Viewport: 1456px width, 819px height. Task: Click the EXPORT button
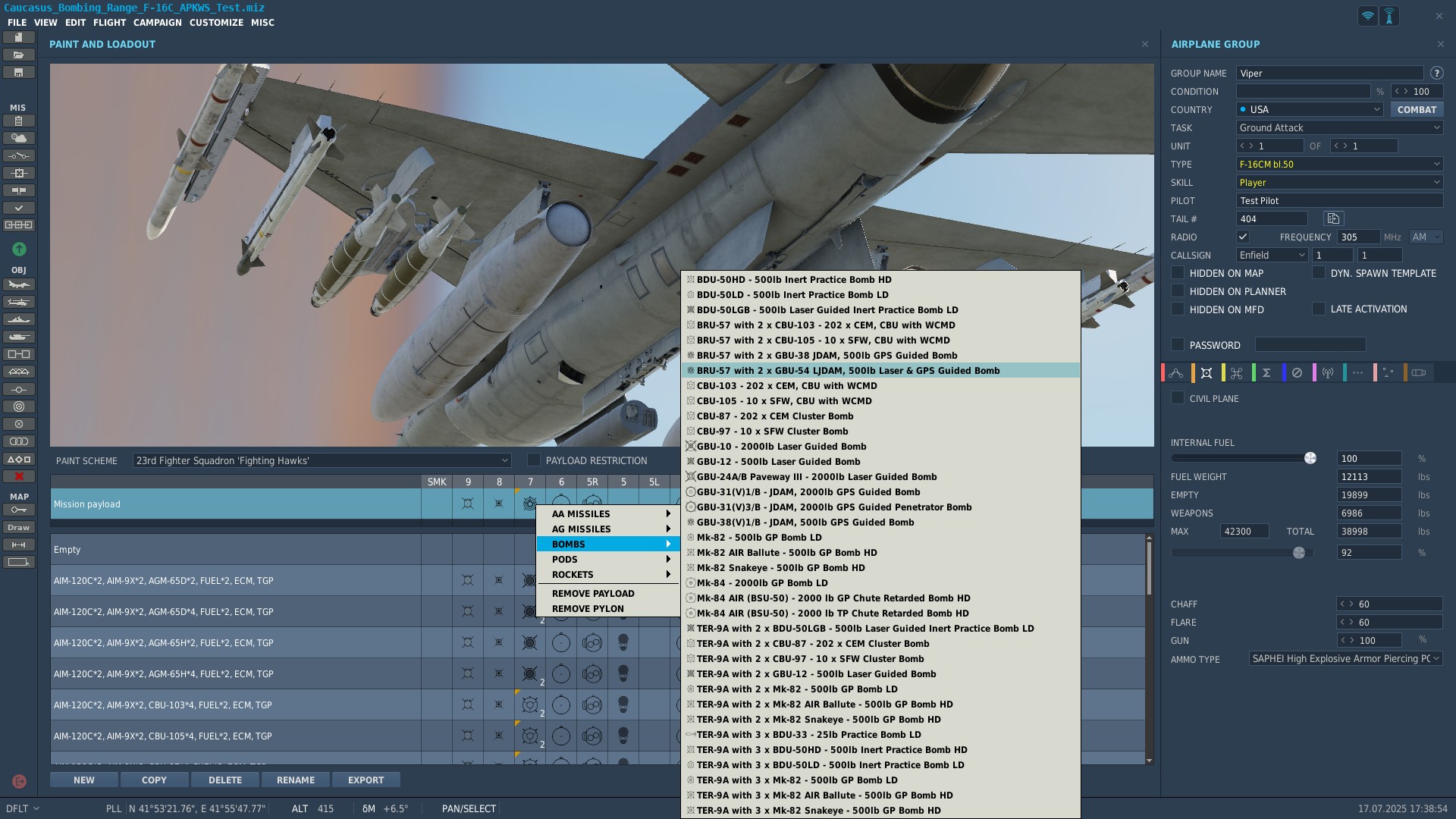click(x=366, y=780)
